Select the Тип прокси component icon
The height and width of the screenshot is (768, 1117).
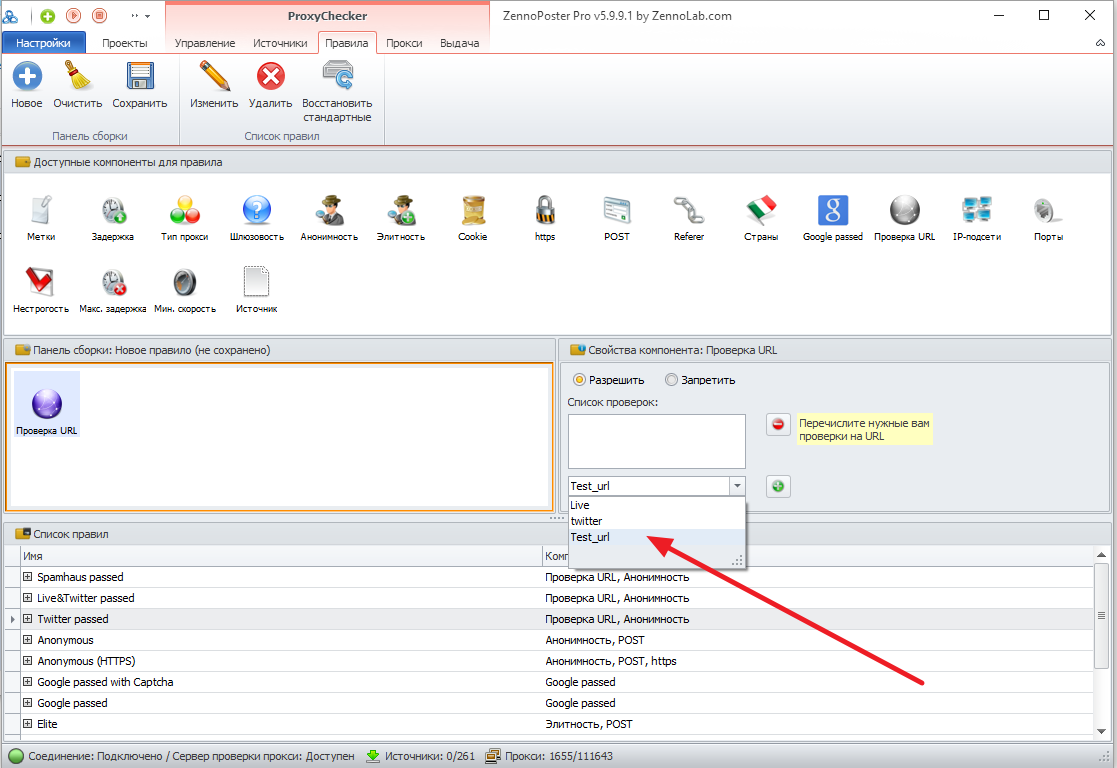185,211
